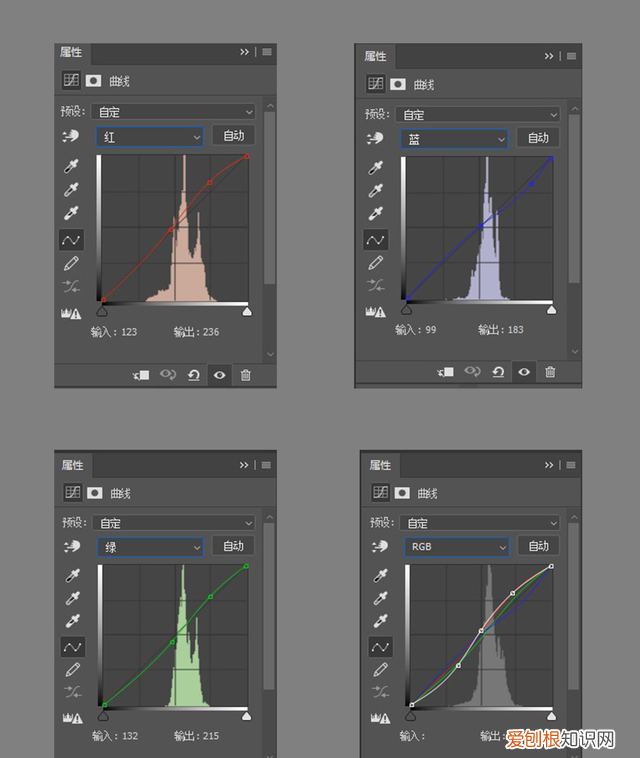The height and width of the screenshot is (758, 640).
Task: Open the RGB channel dropdown
Action: [456, 546]
